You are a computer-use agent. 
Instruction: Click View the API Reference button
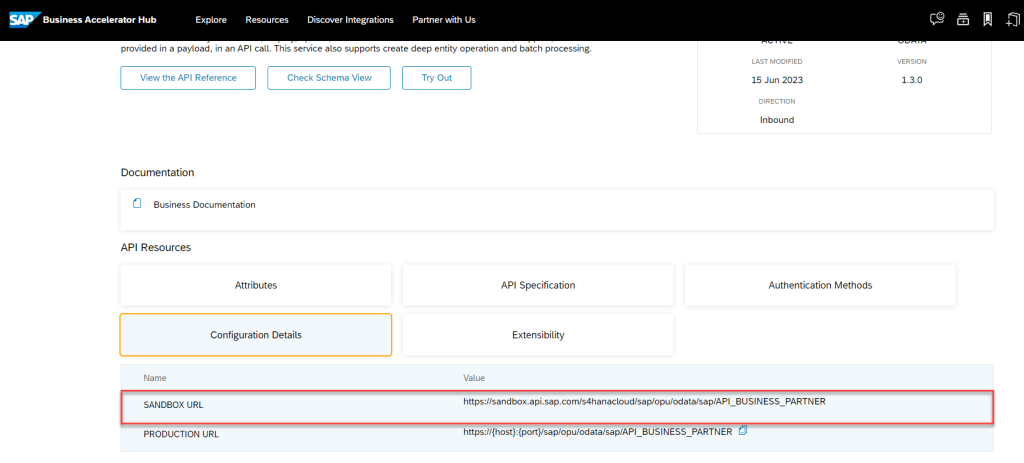(188, 78)
